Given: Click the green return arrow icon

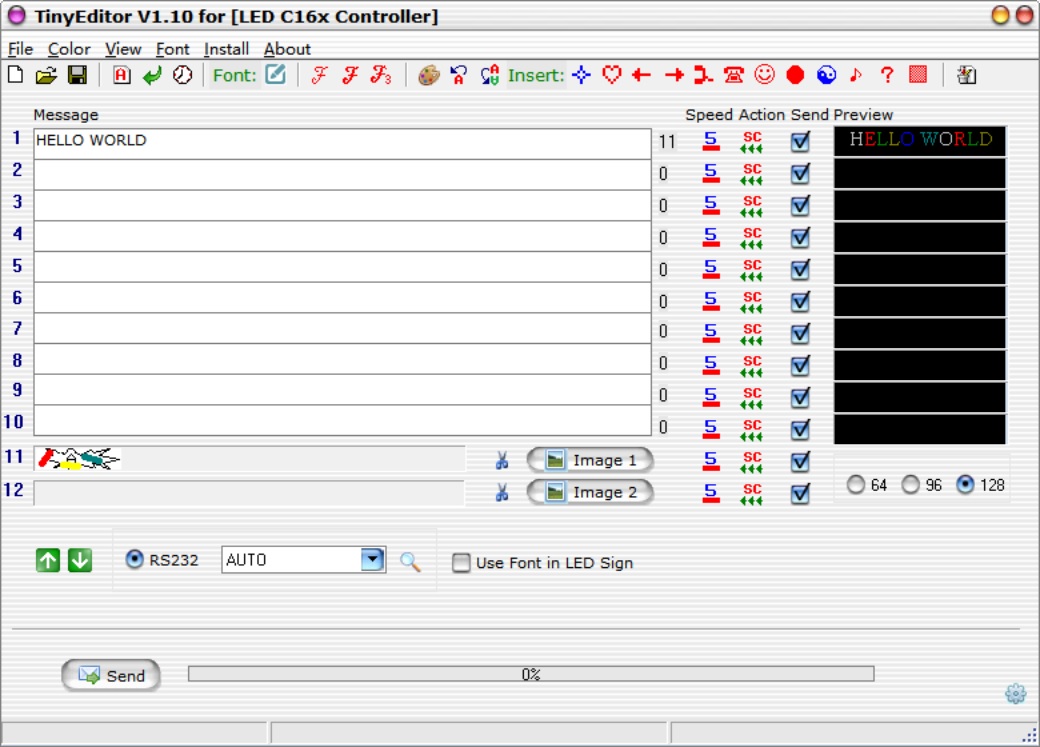Looking at the screenshot, I should pos(153,75).
